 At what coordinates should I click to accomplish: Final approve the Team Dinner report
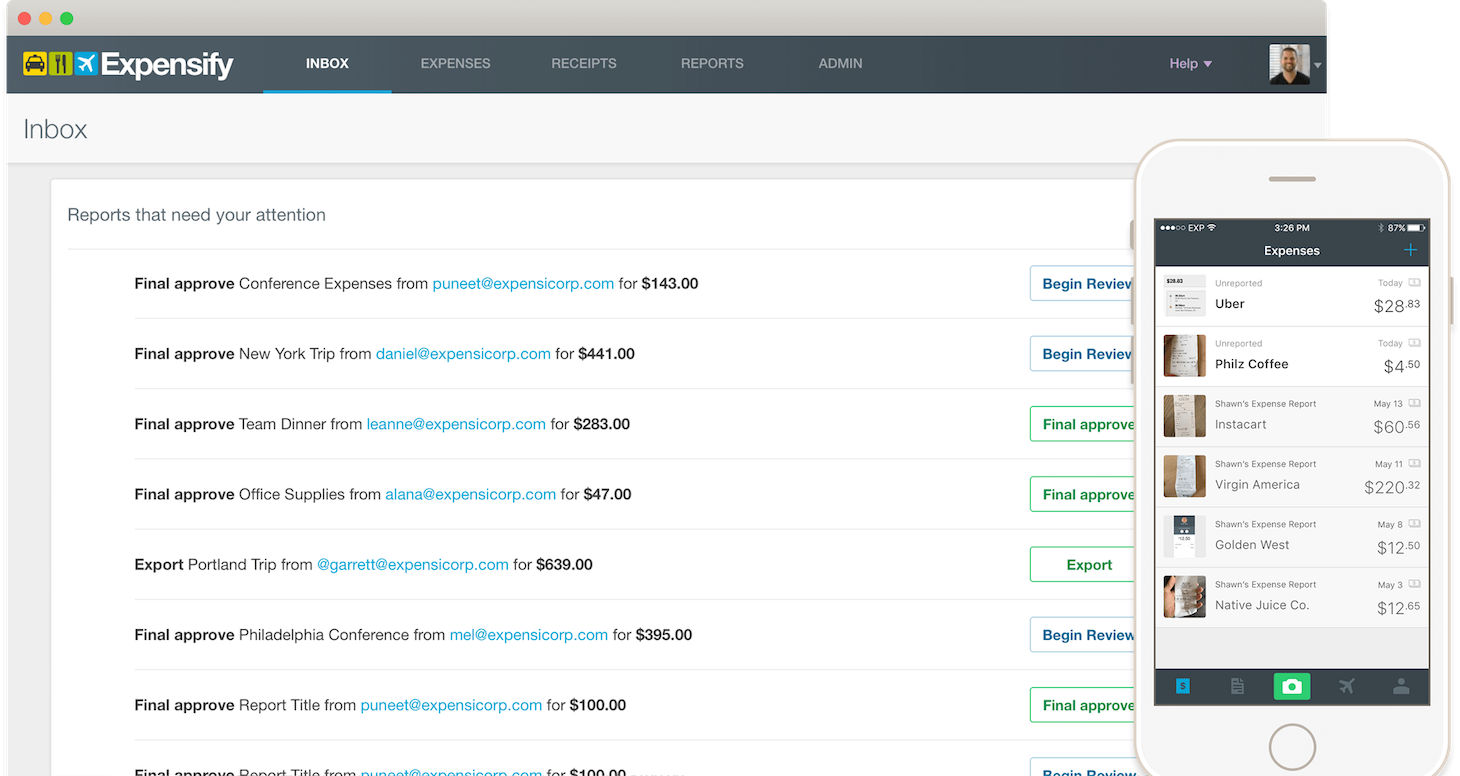pyautogui.click(x=1084, y=424)
